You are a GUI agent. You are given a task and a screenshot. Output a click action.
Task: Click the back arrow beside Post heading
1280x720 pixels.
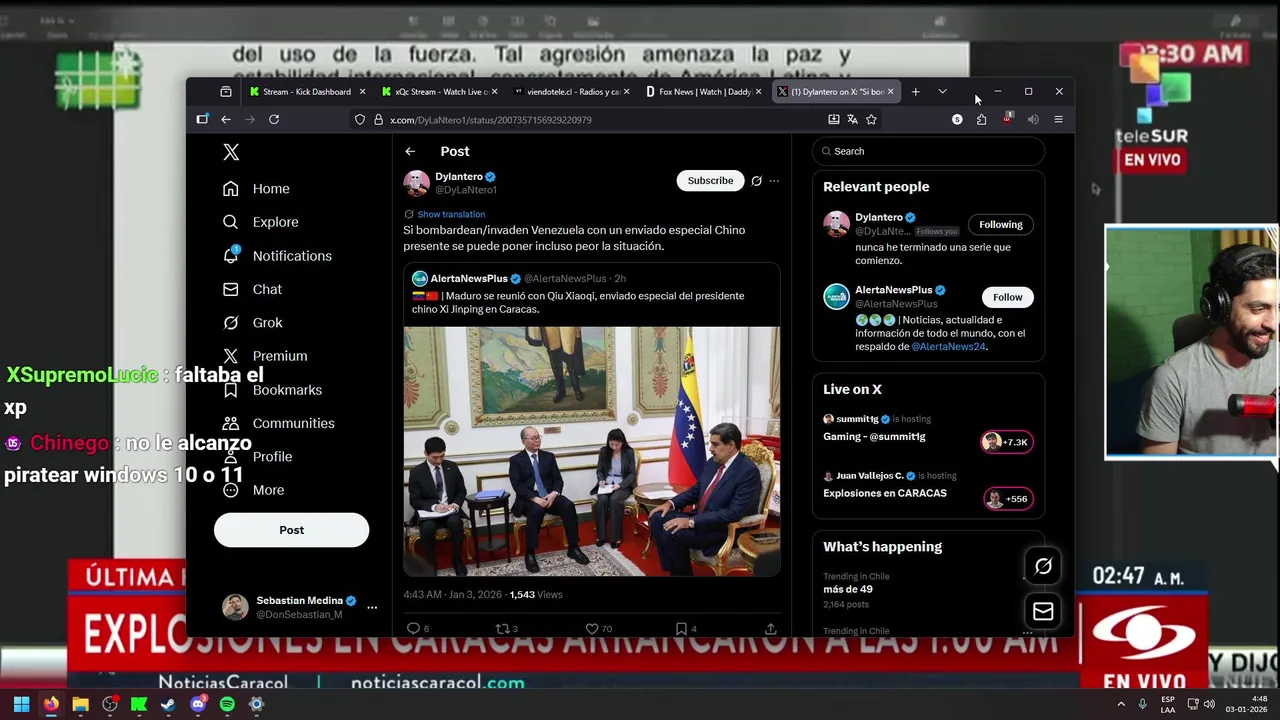[x=410, y=151]
